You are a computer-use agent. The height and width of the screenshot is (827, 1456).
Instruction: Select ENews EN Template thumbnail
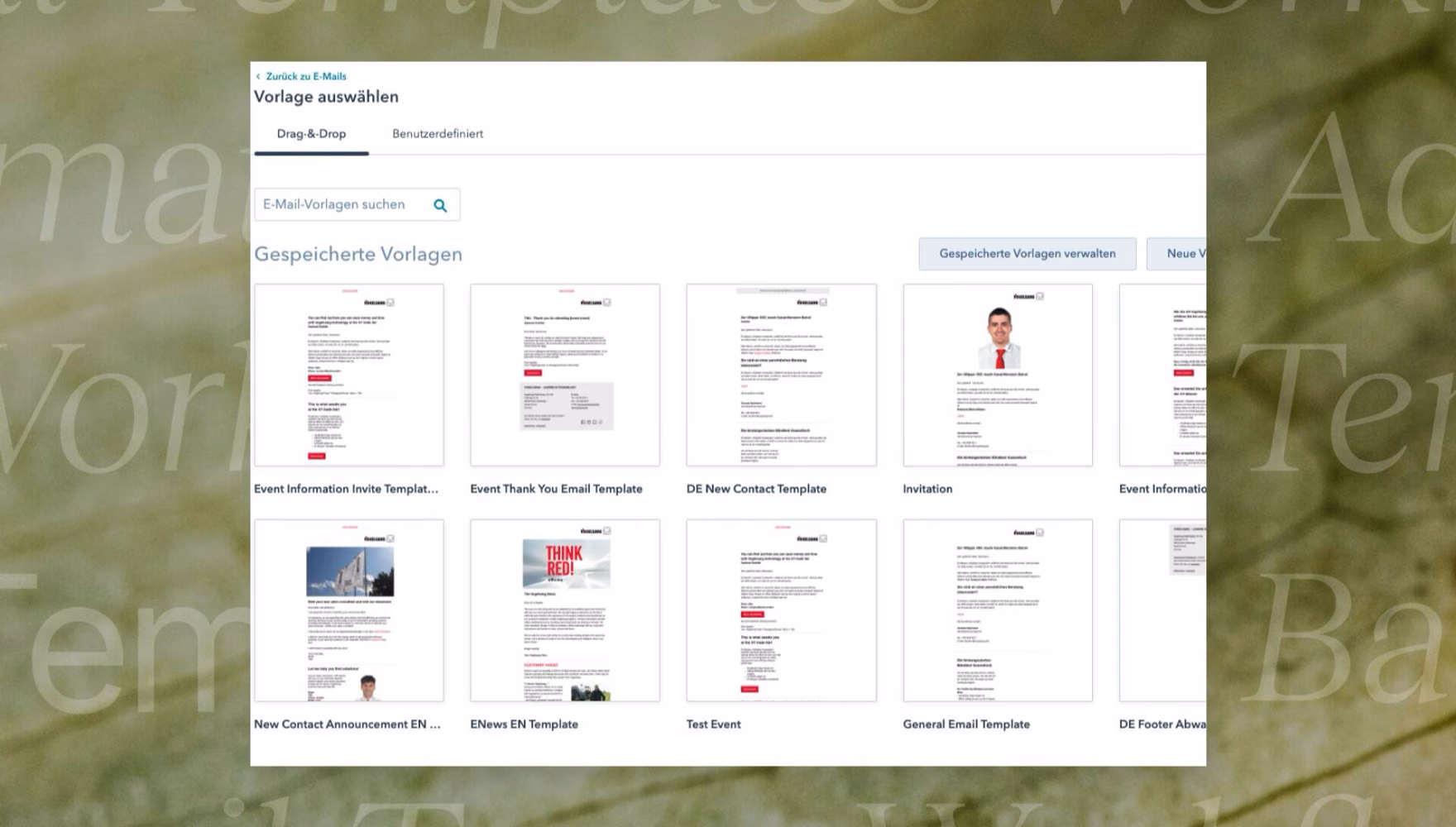[565, 610]
